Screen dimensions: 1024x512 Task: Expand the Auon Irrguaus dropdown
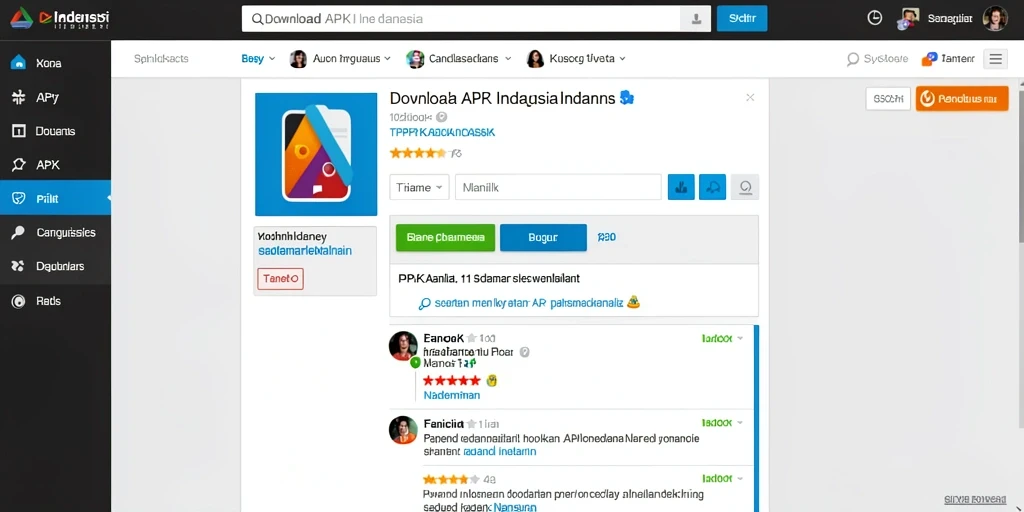pos(340,59)
